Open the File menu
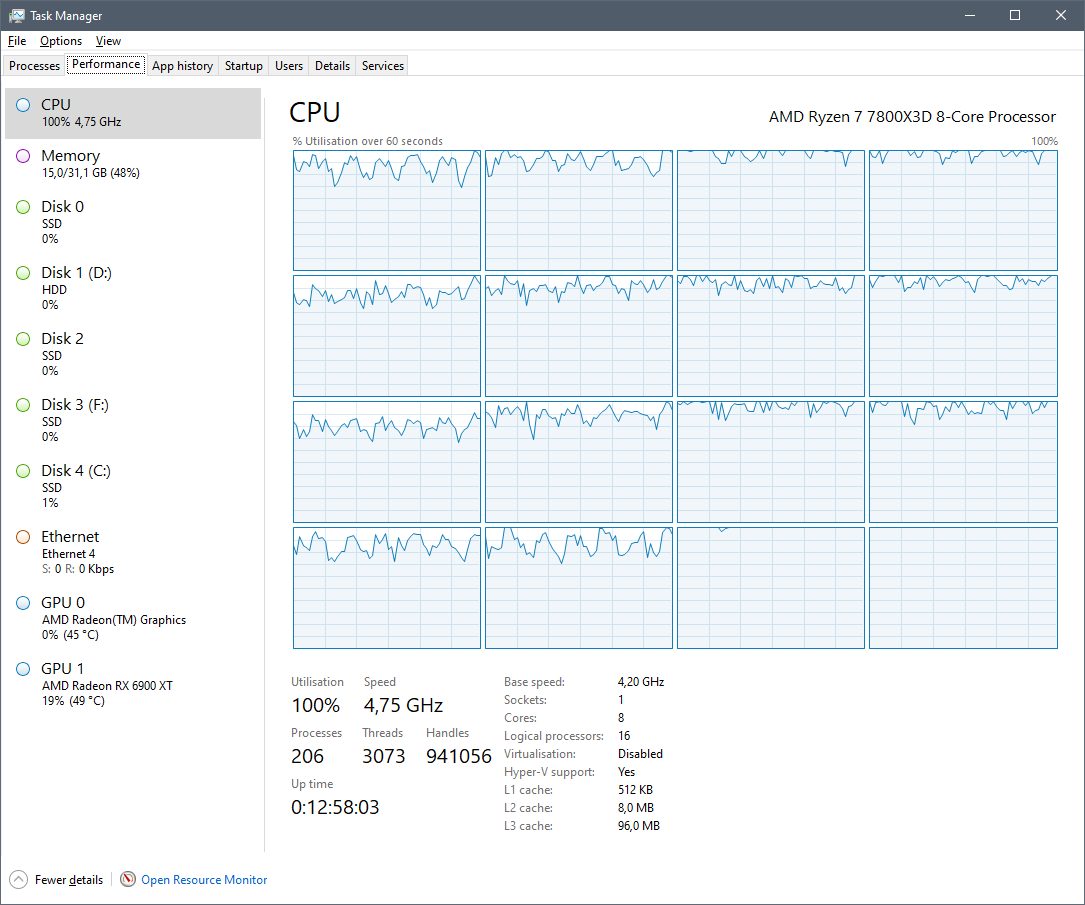1085x905 pixels. click(x=17, y=41)
